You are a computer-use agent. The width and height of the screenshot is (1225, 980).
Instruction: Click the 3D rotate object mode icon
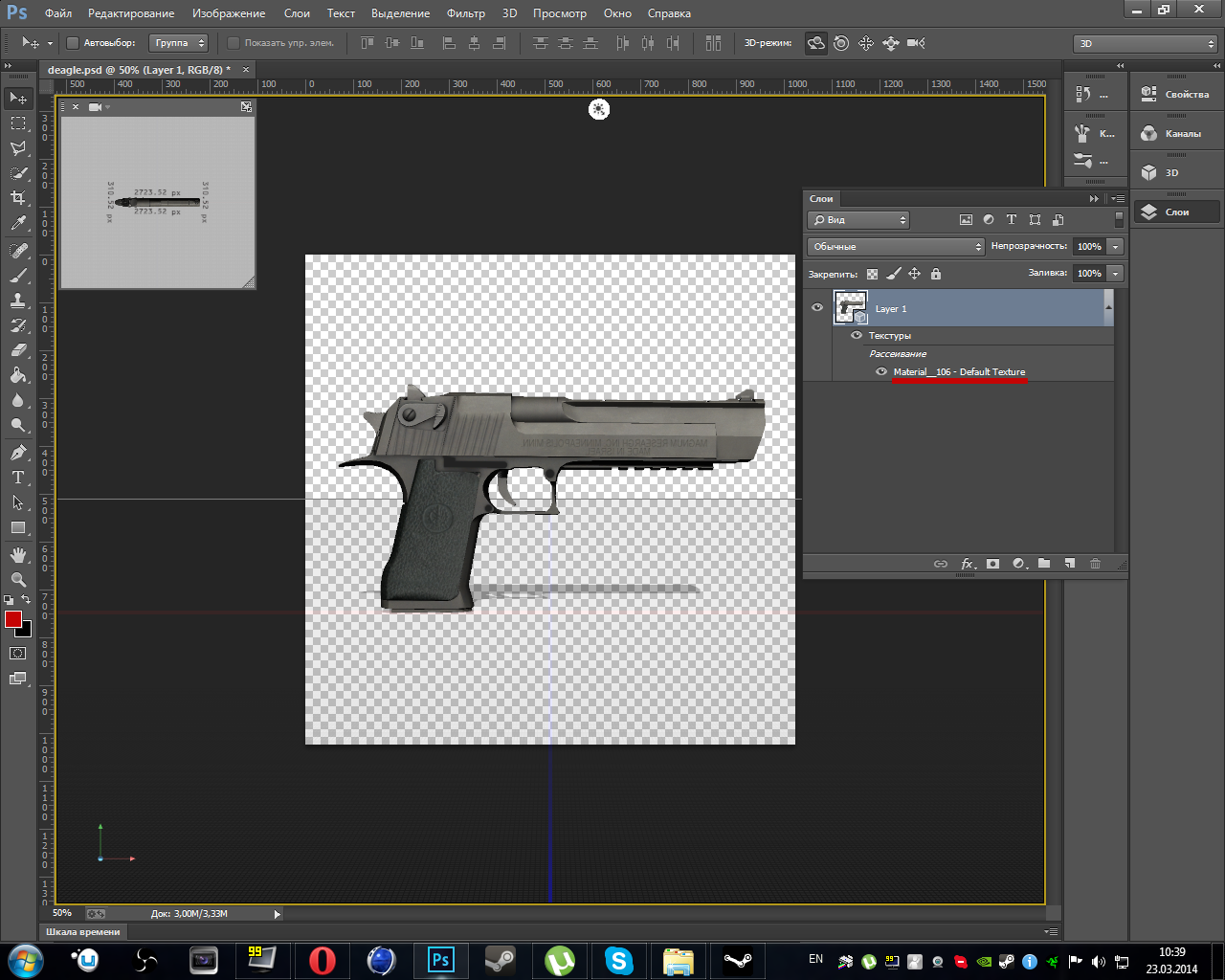click(x=816, y=43)
